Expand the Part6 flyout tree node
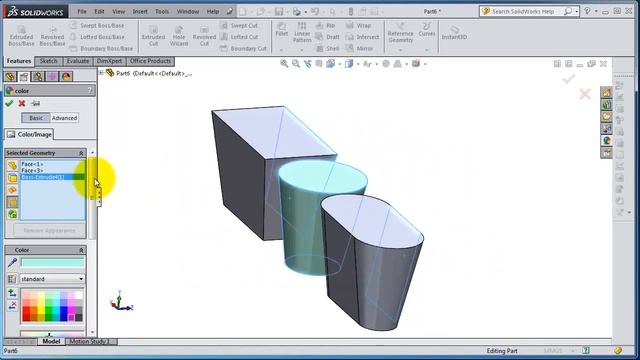640x360 pixels. pos(101,73)
